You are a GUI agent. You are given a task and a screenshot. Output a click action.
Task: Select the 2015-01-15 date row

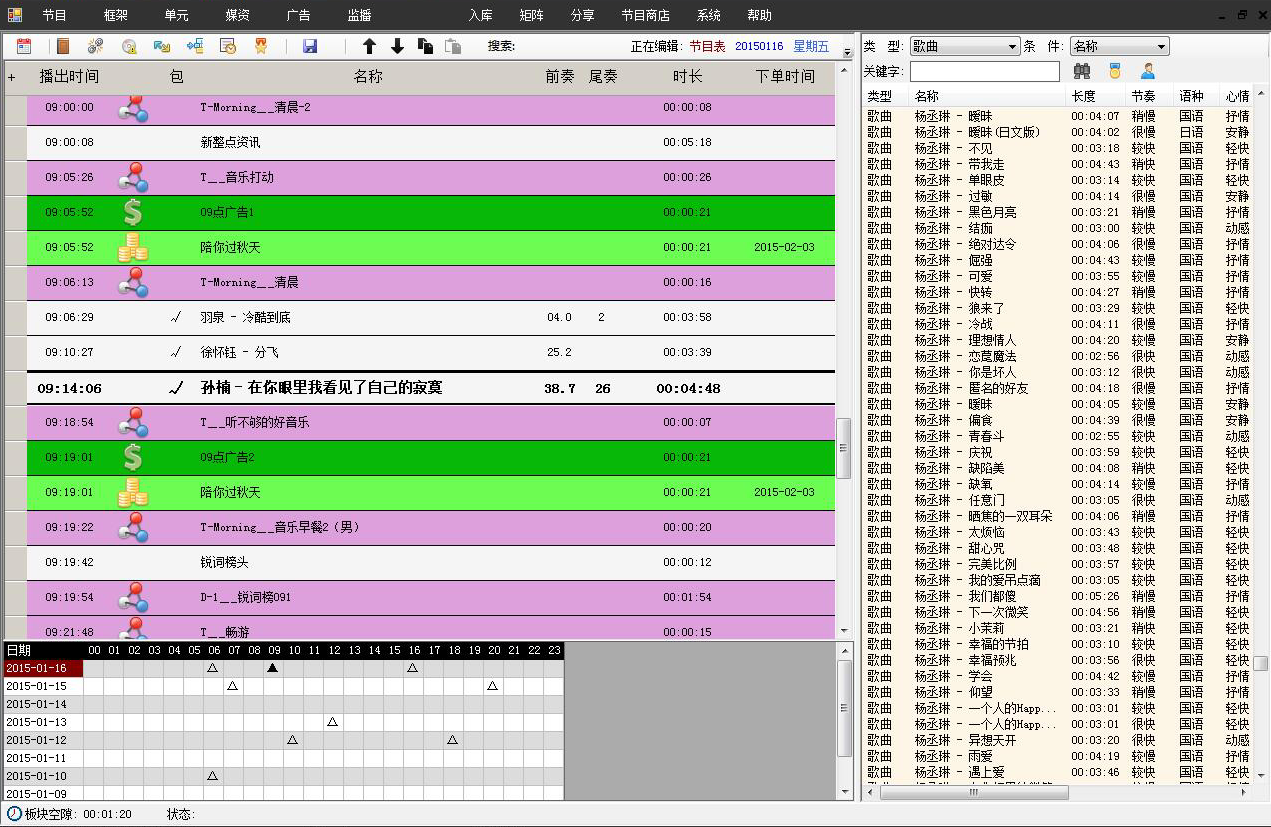[37, 686]
